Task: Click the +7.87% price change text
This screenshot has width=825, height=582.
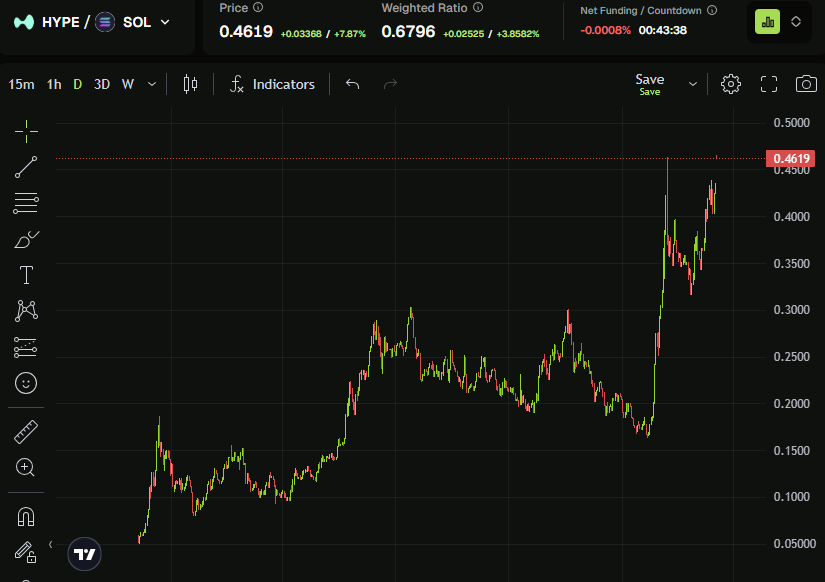Action: tap(350, 34)
